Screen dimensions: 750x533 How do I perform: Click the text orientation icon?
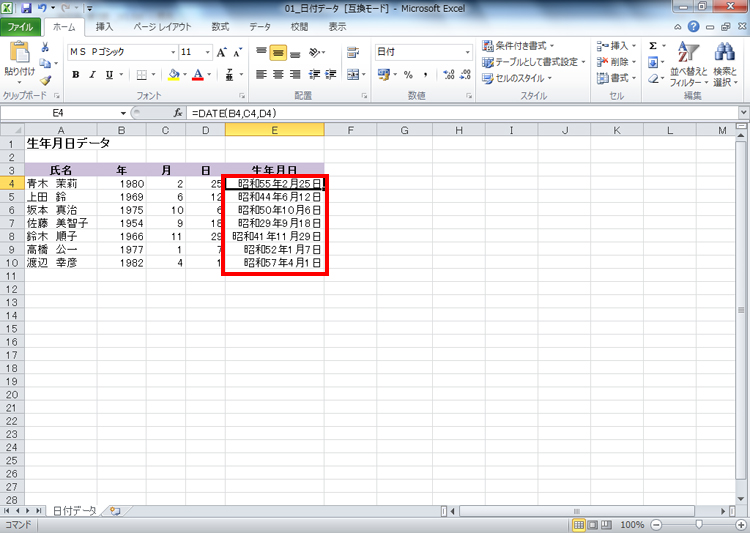pyautogui.click(x=315, y=52)
